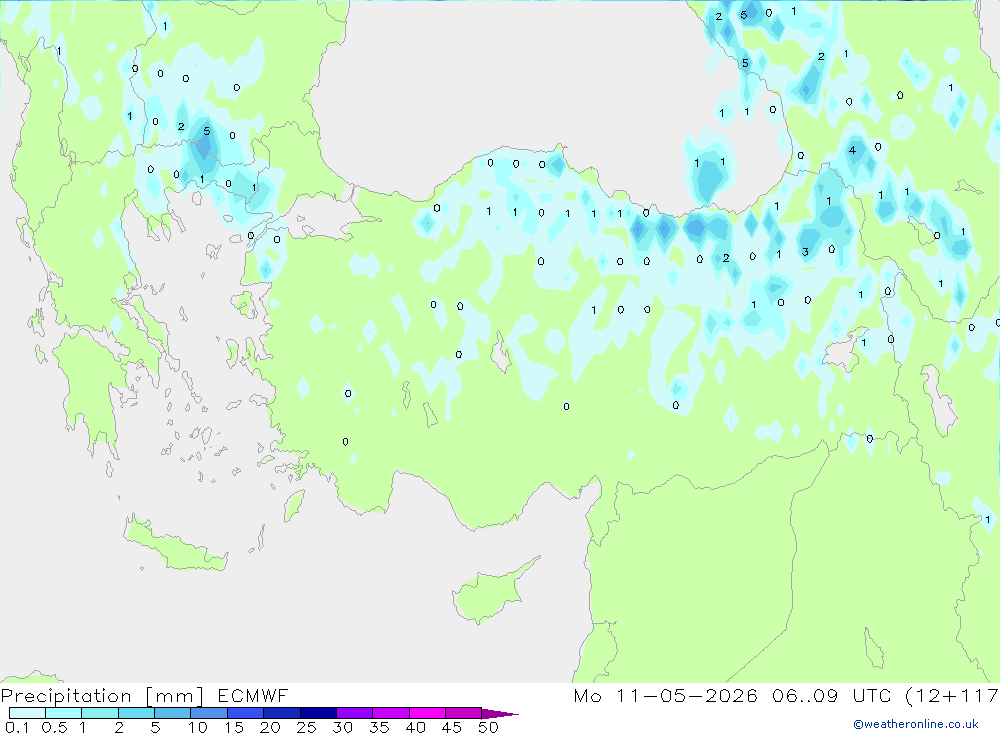Click the "[mm]" unit label
This screenshot has height=733, width=1000.
tap(174, 696)
